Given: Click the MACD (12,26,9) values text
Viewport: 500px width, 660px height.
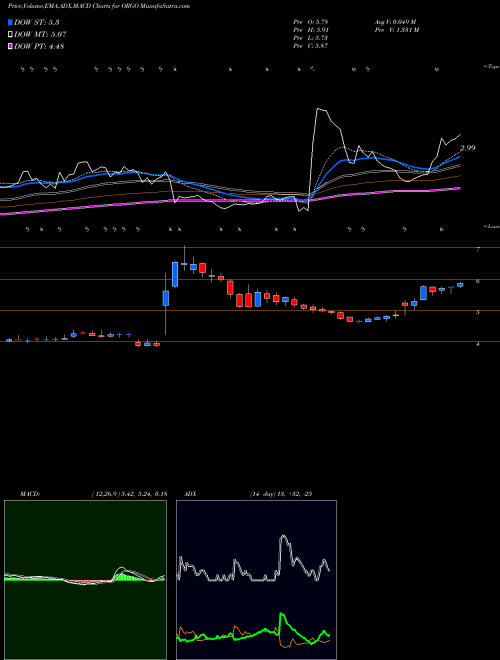Looking at the screenshot, I should [x=129, y=494].
